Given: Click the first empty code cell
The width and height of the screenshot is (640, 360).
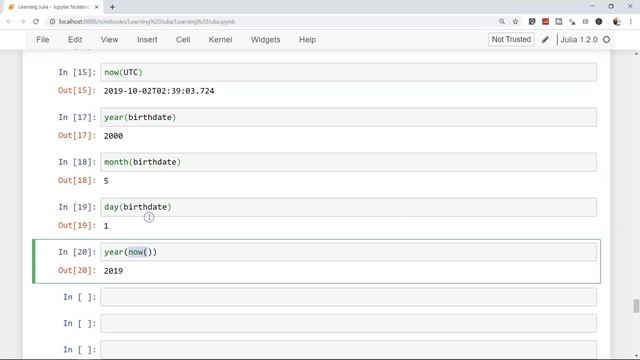Looking at the screenshot, I should pos(349,297).
